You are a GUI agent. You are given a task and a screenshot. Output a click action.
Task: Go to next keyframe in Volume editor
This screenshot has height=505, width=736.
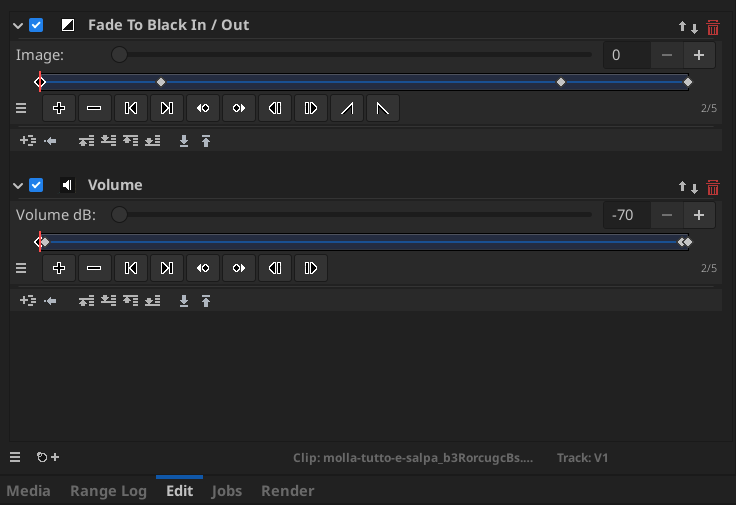(x=166, y=268)
